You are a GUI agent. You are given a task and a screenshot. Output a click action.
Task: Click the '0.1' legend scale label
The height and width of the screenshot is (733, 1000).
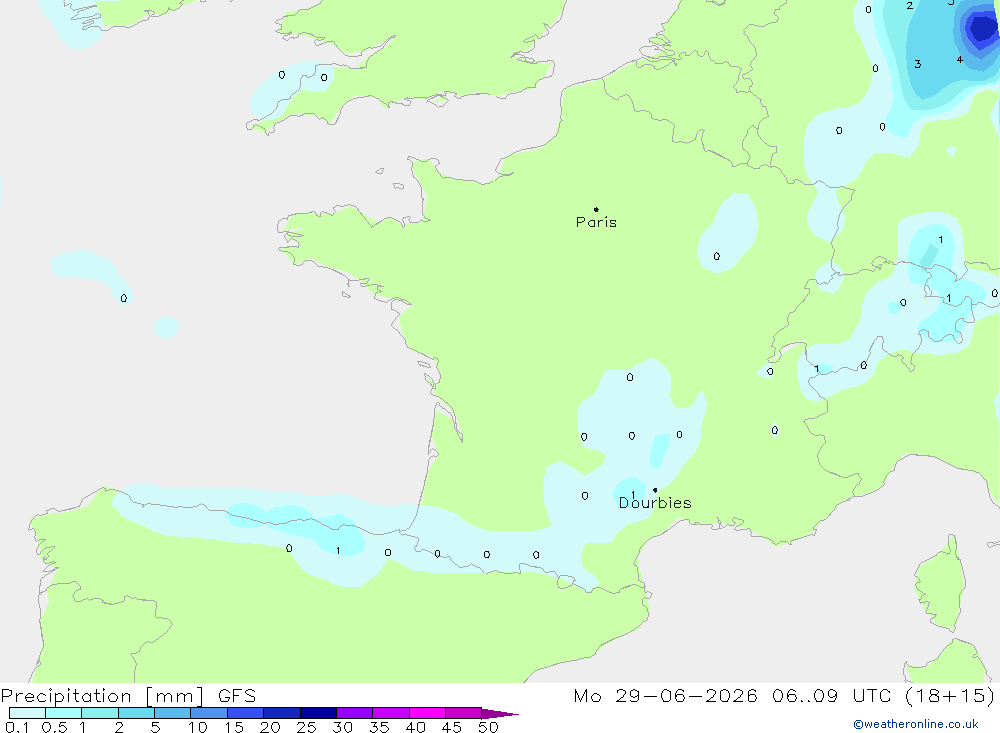[17, 727]
